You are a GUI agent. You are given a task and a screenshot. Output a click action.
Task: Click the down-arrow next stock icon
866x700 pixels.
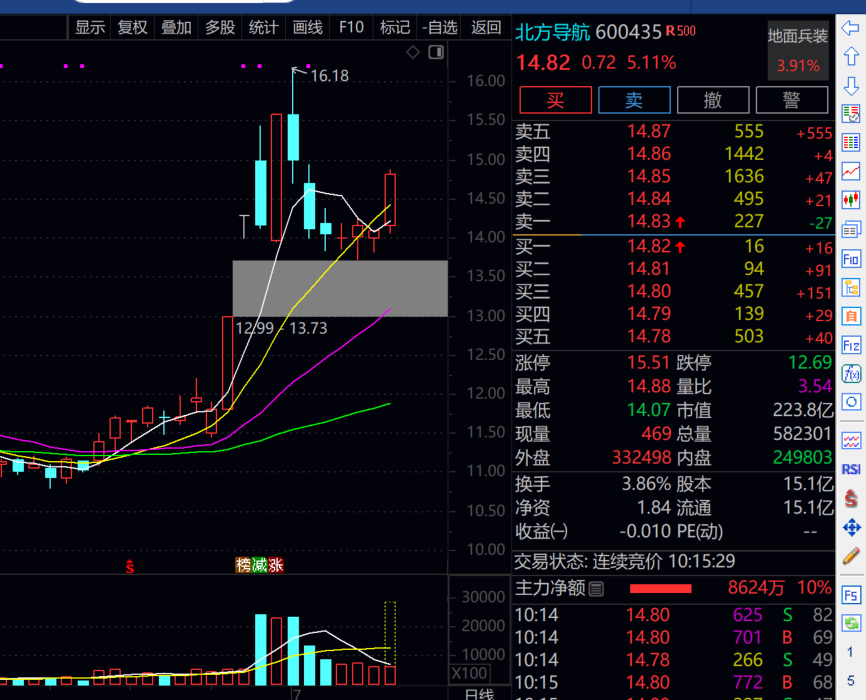(x=851, y=86)
